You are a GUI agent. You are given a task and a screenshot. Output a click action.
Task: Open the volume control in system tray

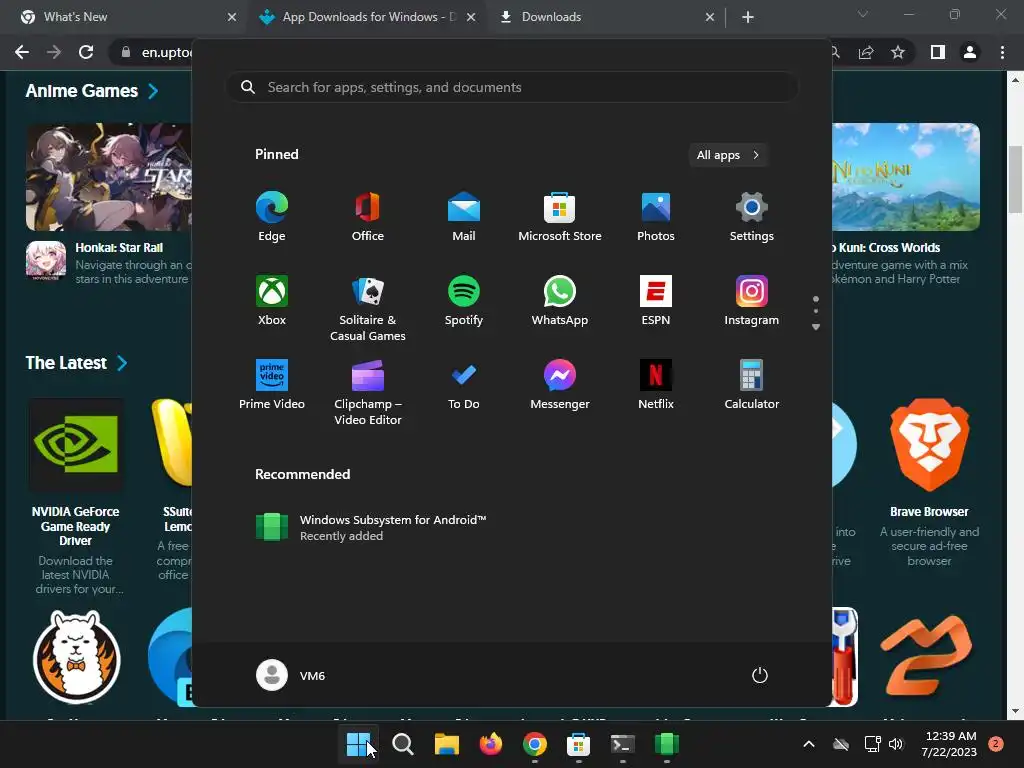click(896, 744)
